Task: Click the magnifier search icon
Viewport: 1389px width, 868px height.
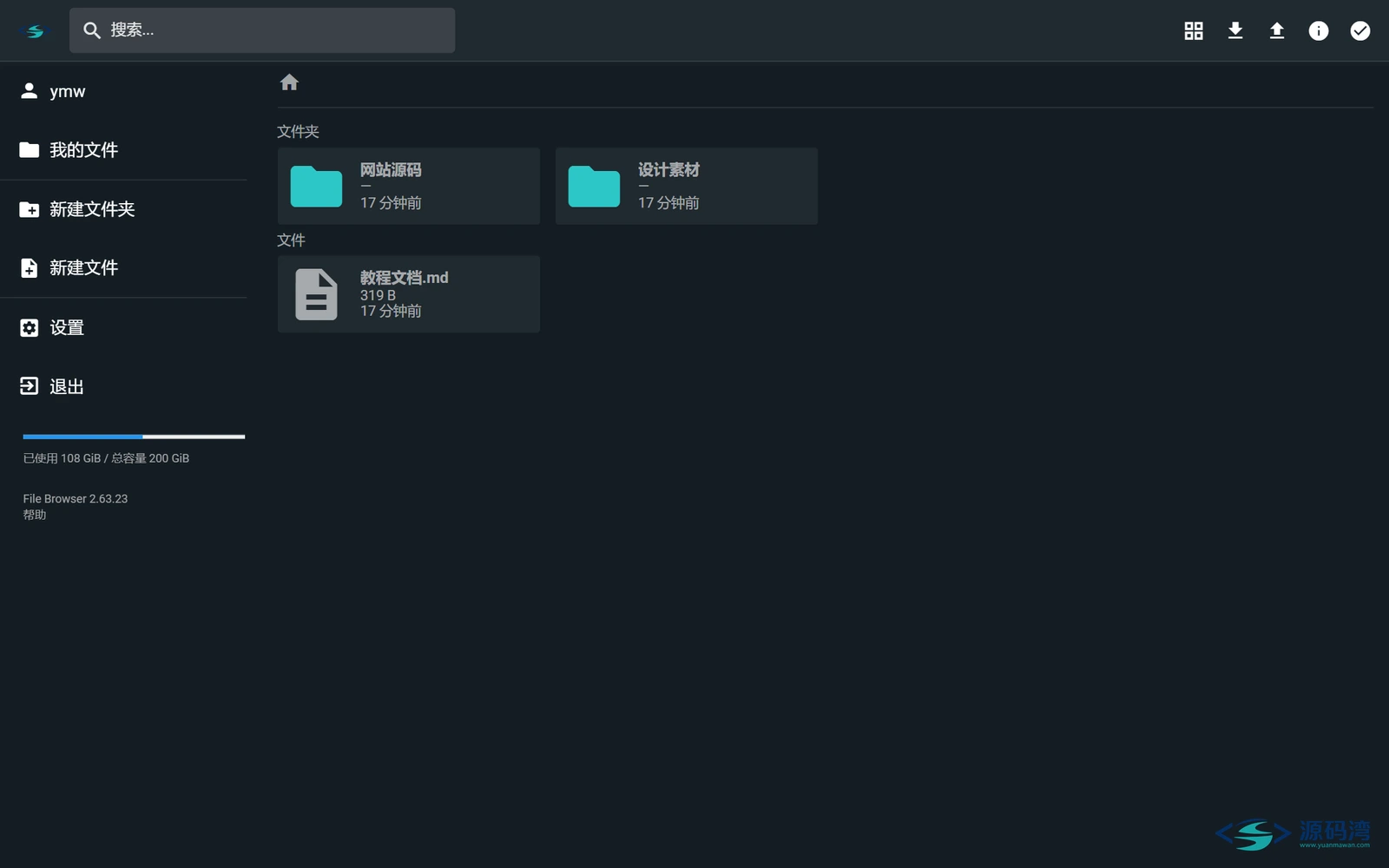Action: click(92, 30)
